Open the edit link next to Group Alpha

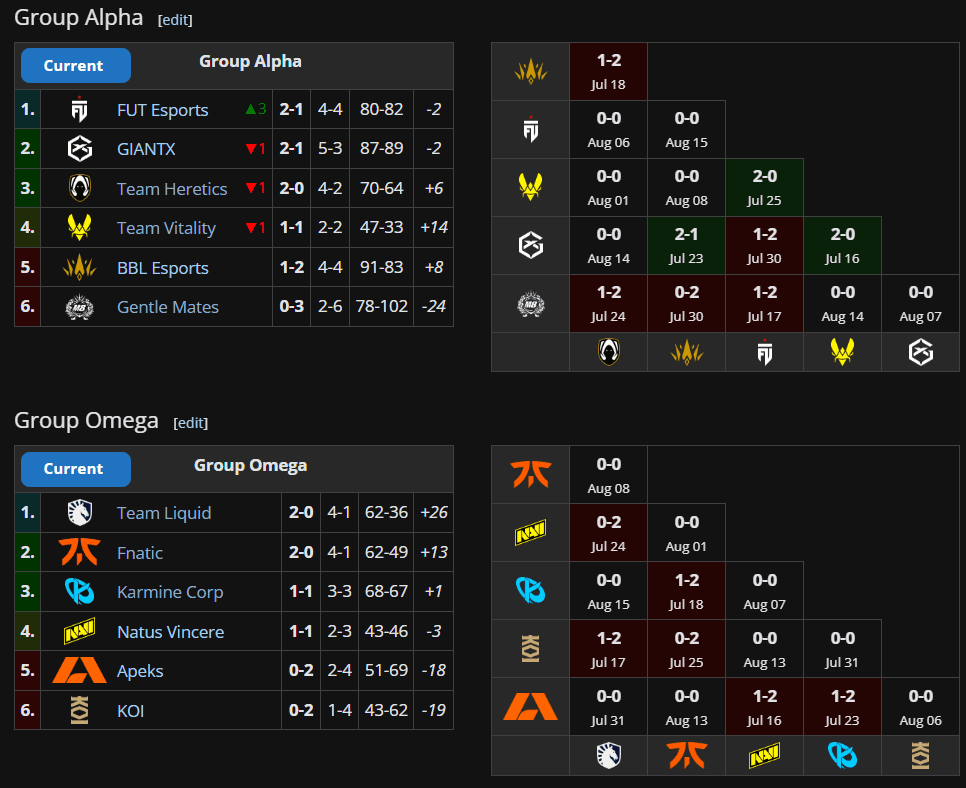[175, 19]
